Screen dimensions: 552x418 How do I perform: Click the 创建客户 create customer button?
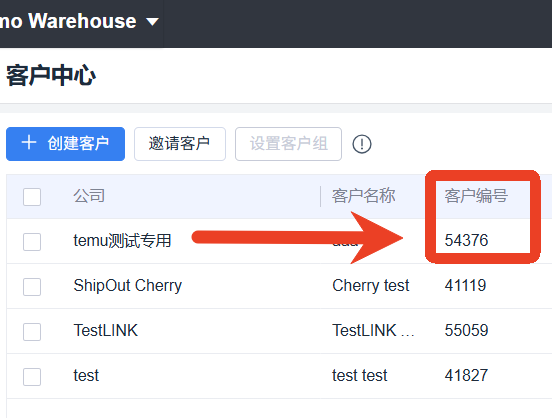(x=65, y=144)
